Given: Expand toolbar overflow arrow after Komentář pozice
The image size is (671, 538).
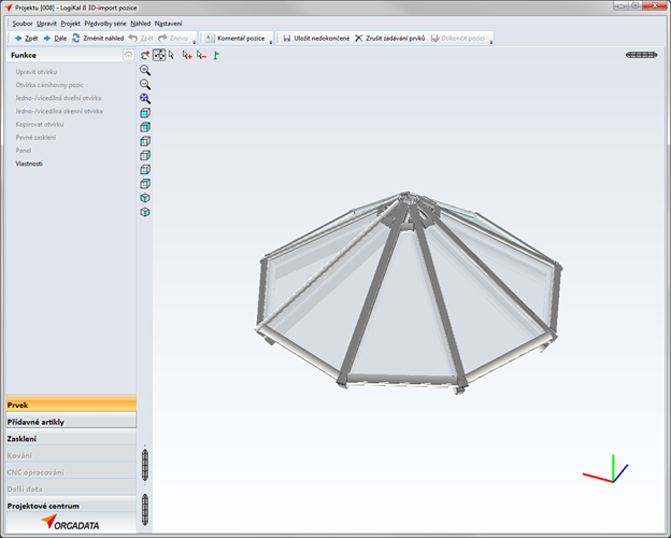Looking at the screenshot, I should pos(270,42).
